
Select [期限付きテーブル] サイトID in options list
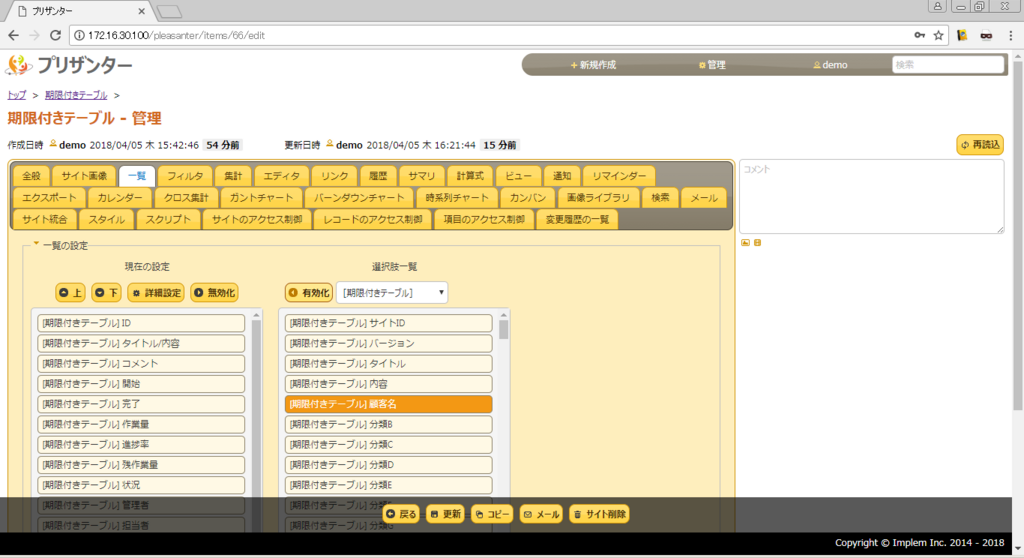[389, 323]
